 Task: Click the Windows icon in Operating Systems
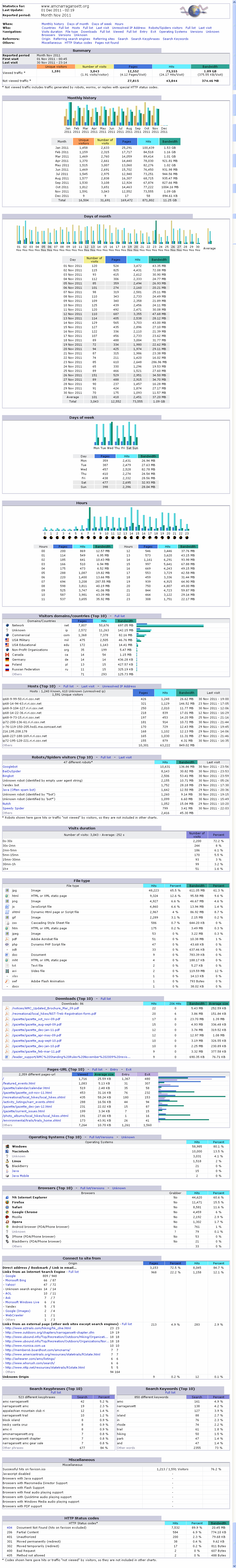[7, 1146]
